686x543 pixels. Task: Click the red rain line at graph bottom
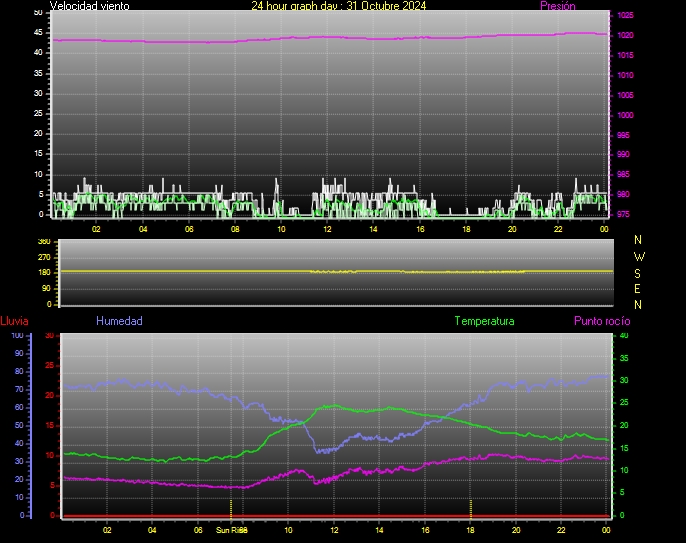[336, 516]
